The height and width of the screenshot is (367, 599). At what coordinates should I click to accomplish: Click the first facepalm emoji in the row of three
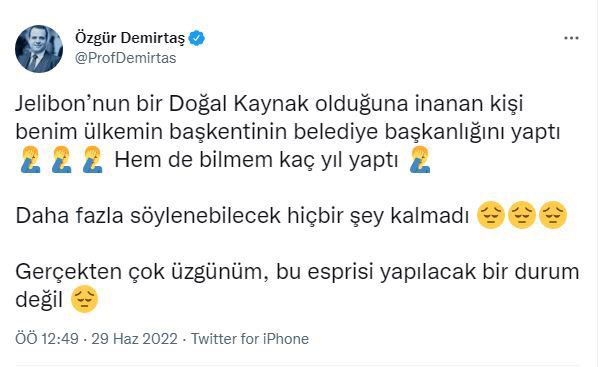click(31, 160)
